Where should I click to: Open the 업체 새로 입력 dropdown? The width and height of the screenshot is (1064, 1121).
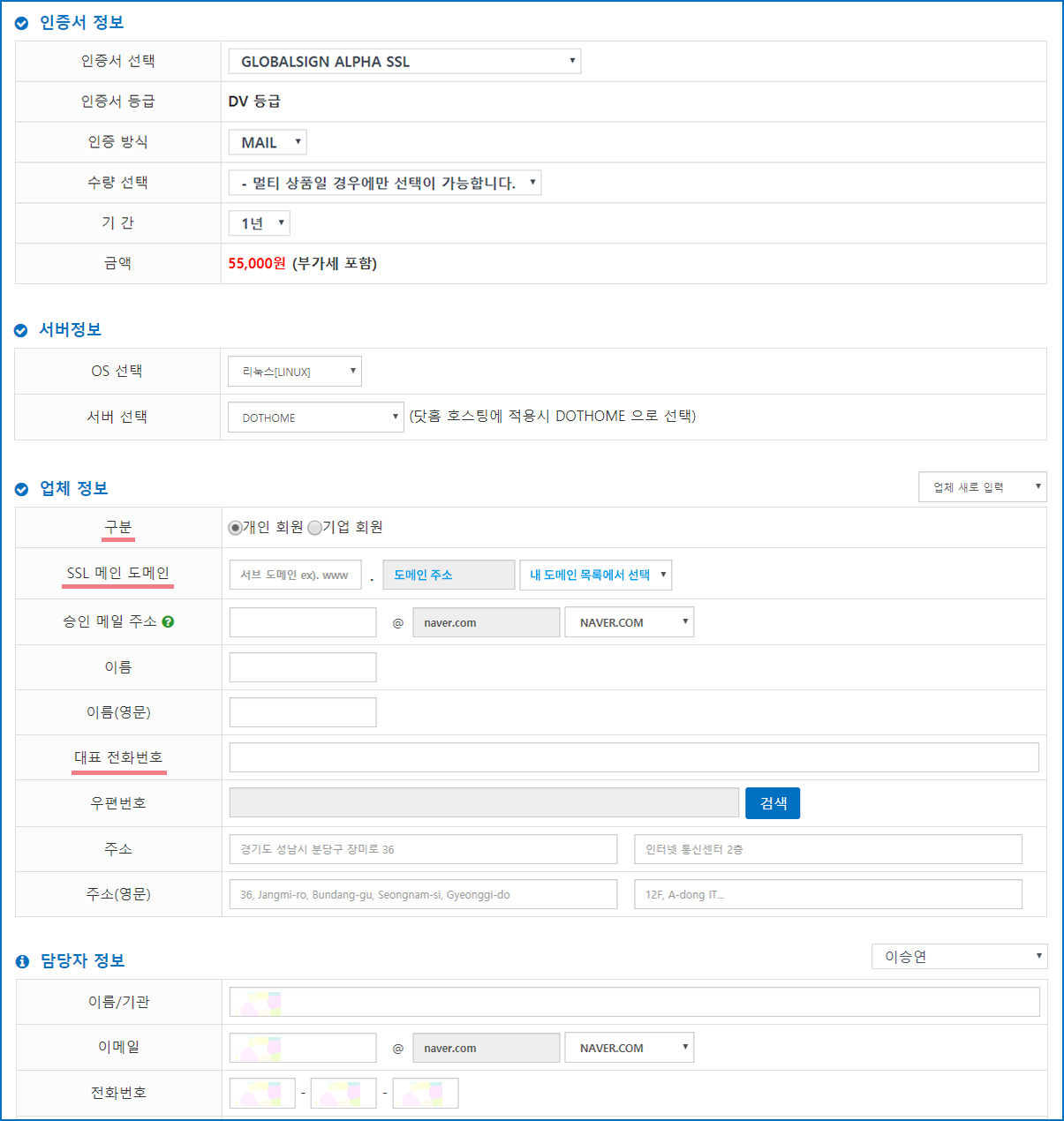click(982, 487)
